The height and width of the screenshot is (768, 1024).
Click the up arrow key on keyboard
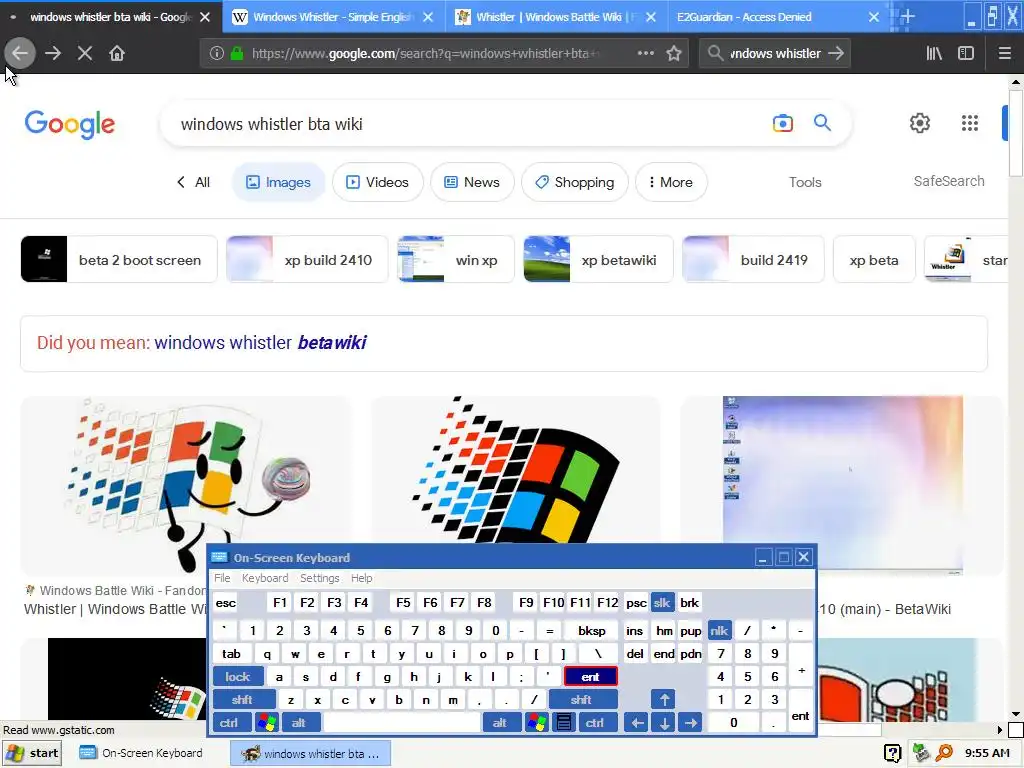pyautogui.click(x=664, y=699)
